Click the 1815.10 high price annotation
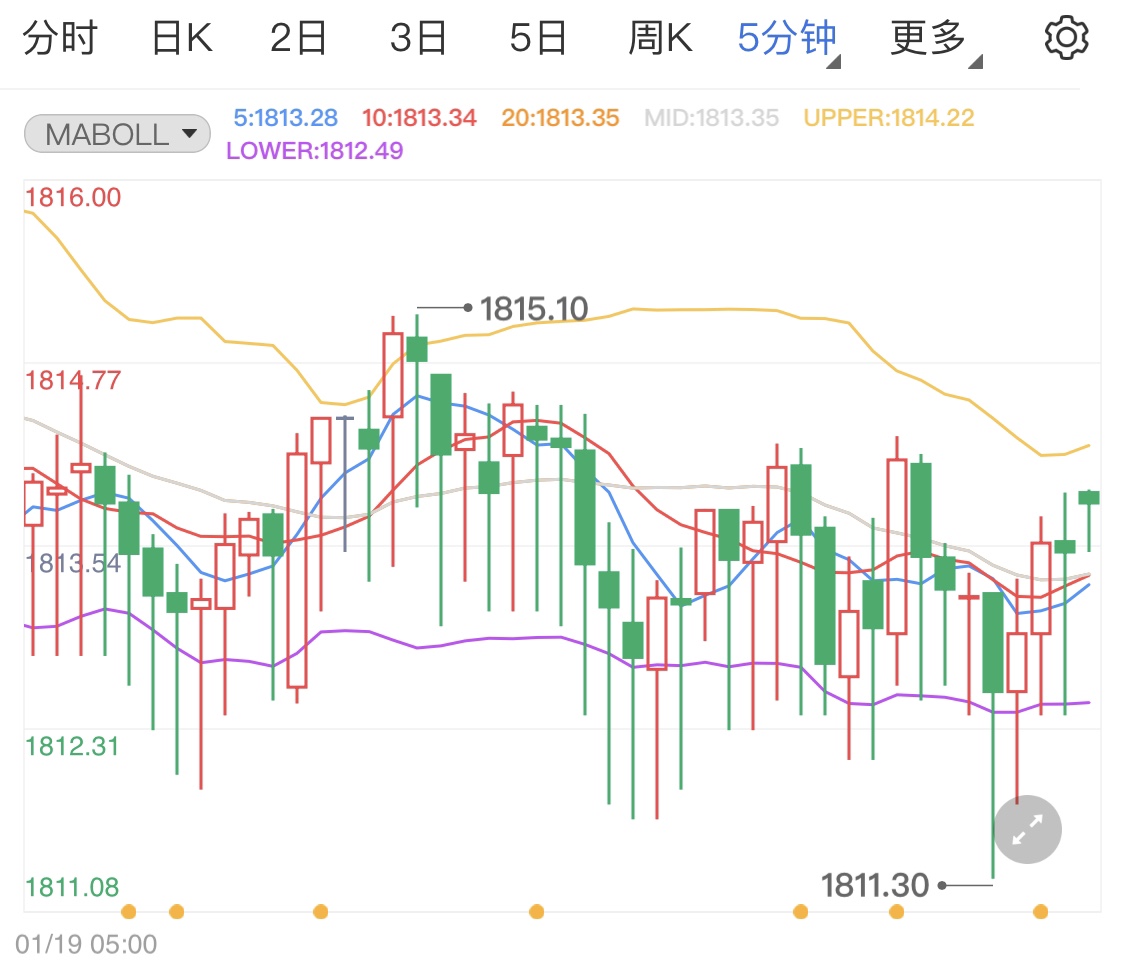 click(534, 309)
